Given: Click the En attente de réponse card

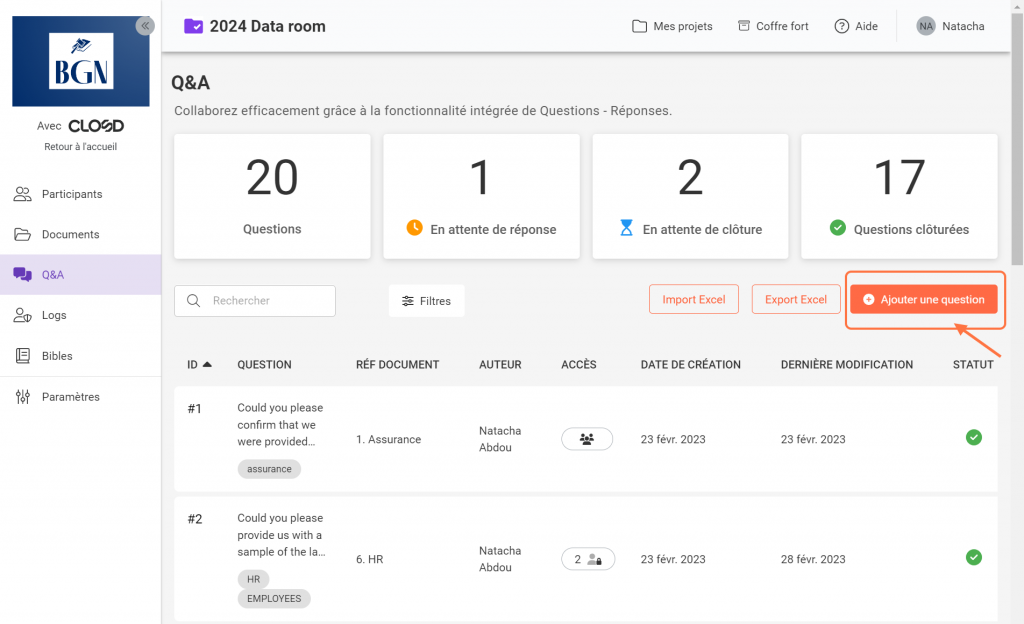Looking at the screenshot, I should tap(481, 196).
